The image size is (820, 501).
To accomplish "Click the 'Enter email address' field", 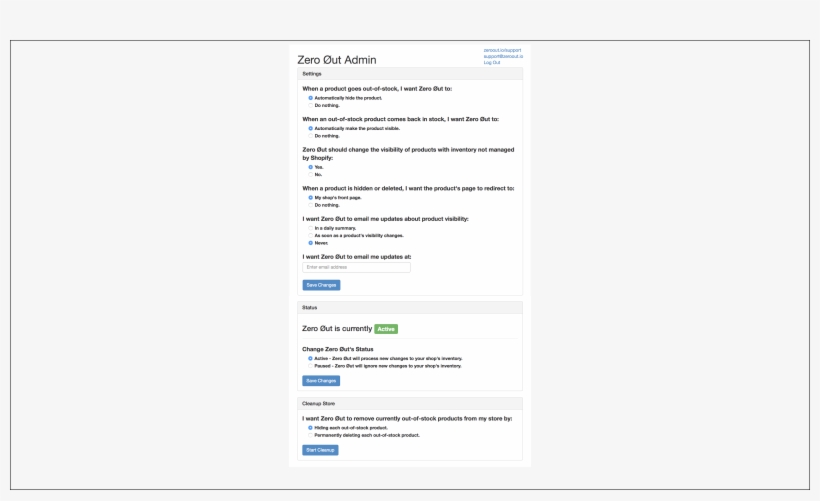I will [x=356, y=267].
